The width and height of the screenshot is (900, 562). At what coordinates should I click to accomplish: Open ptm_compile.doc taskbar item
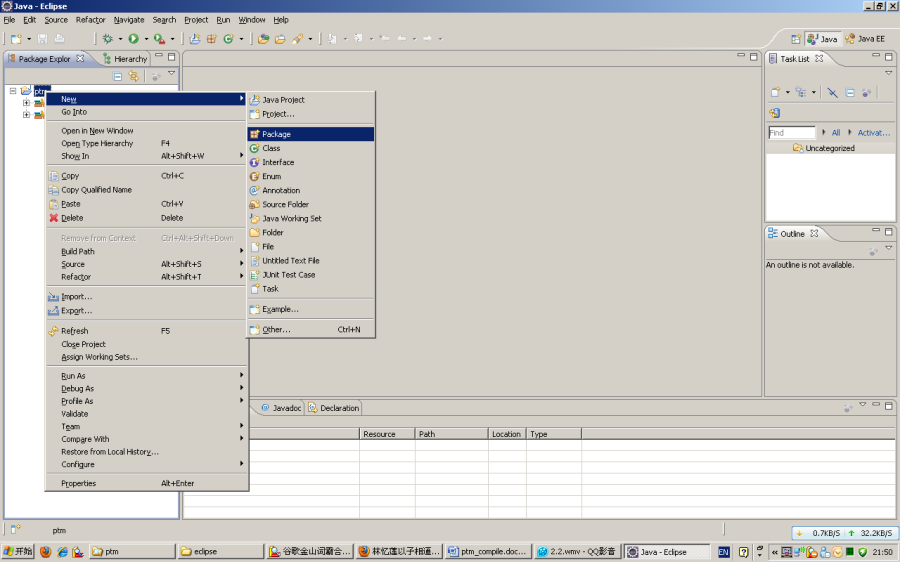488,552
